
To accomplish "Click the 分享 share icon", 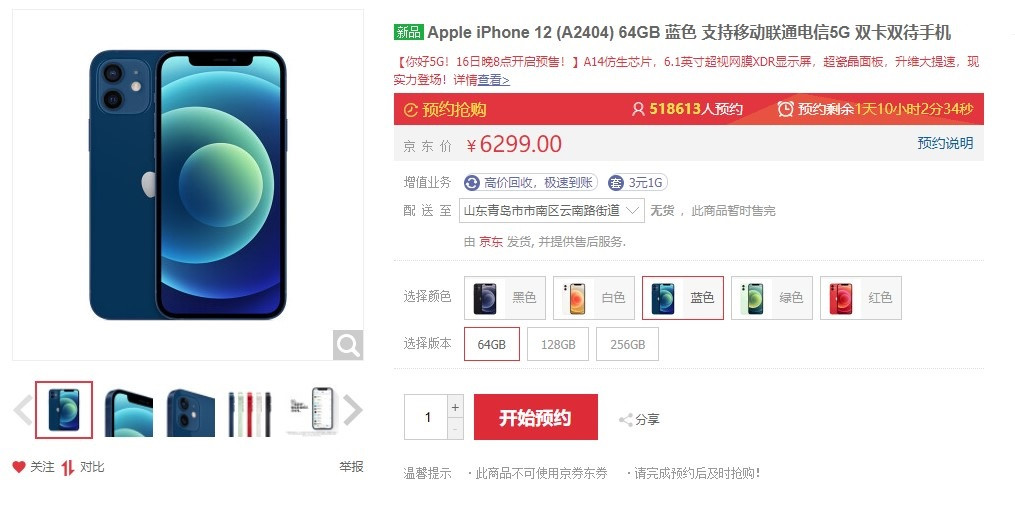I will [625, 420].
